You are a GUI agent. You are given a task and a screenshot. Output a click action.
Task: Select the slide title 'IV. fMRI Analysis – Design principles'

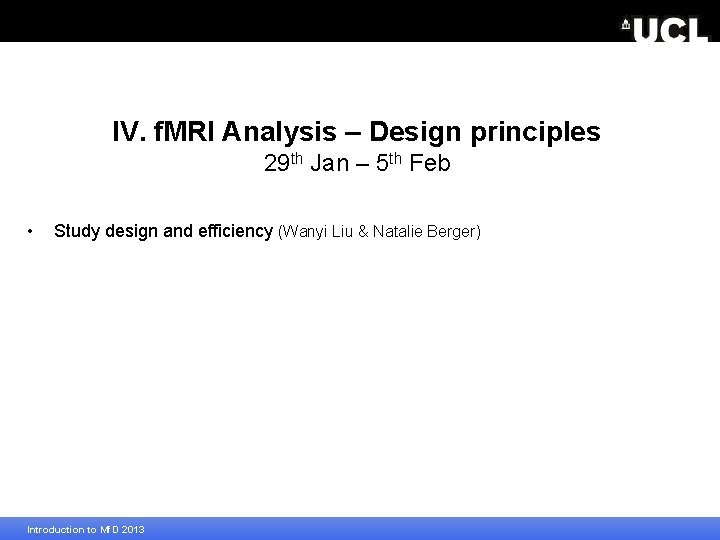[356, 132]
